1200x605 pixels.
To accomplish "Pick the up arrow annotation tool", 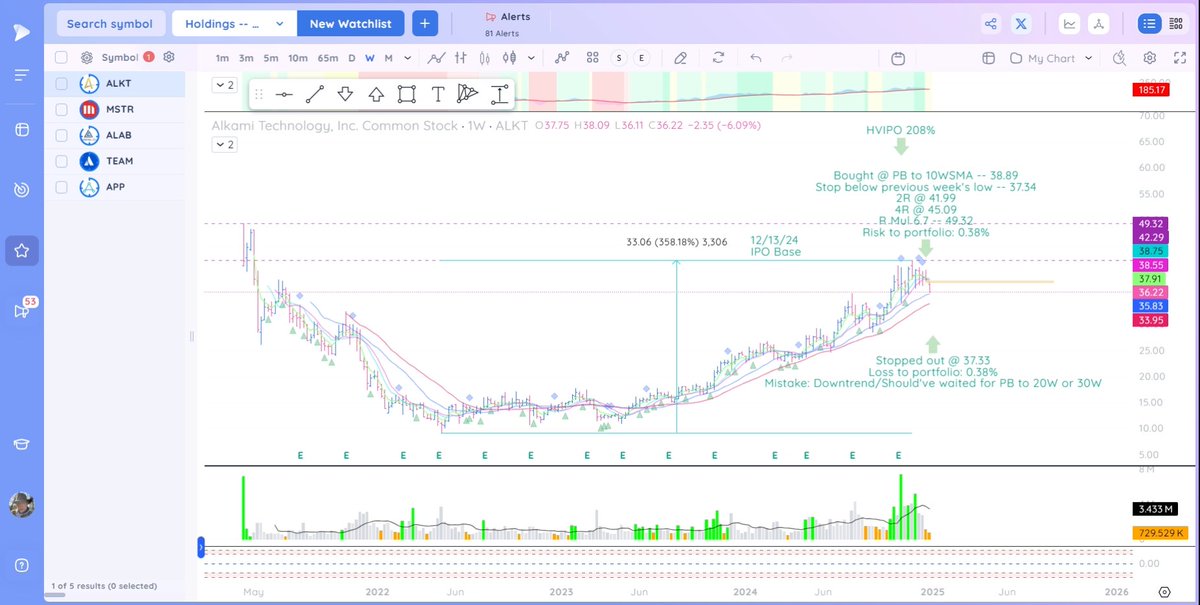I will (376, 94).
